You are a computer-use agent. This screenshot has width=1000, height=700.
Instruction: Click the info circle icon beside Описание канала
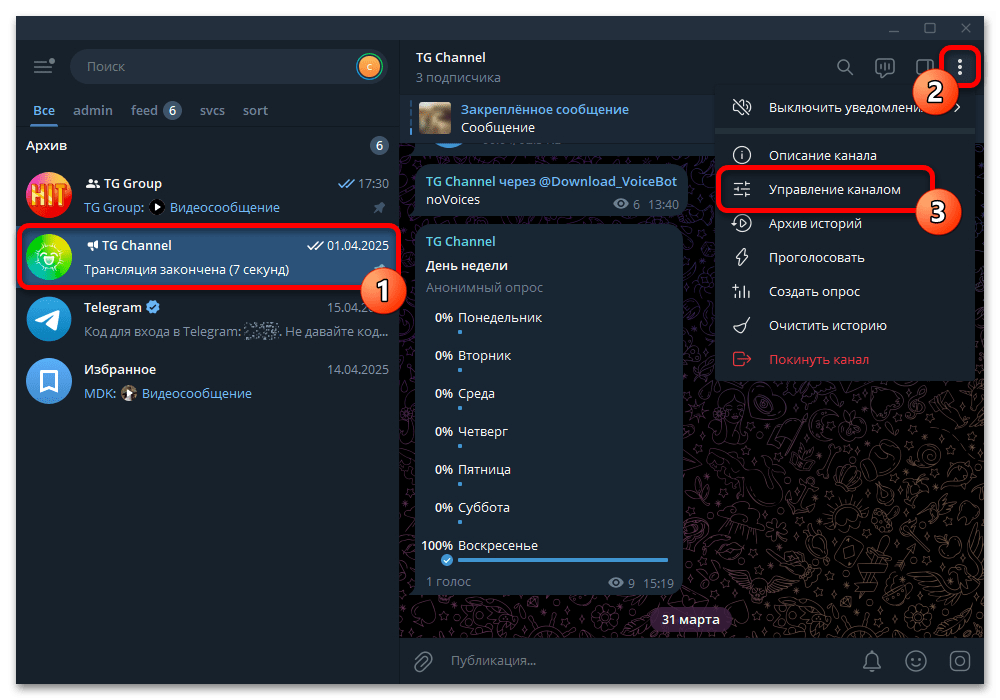742,155
